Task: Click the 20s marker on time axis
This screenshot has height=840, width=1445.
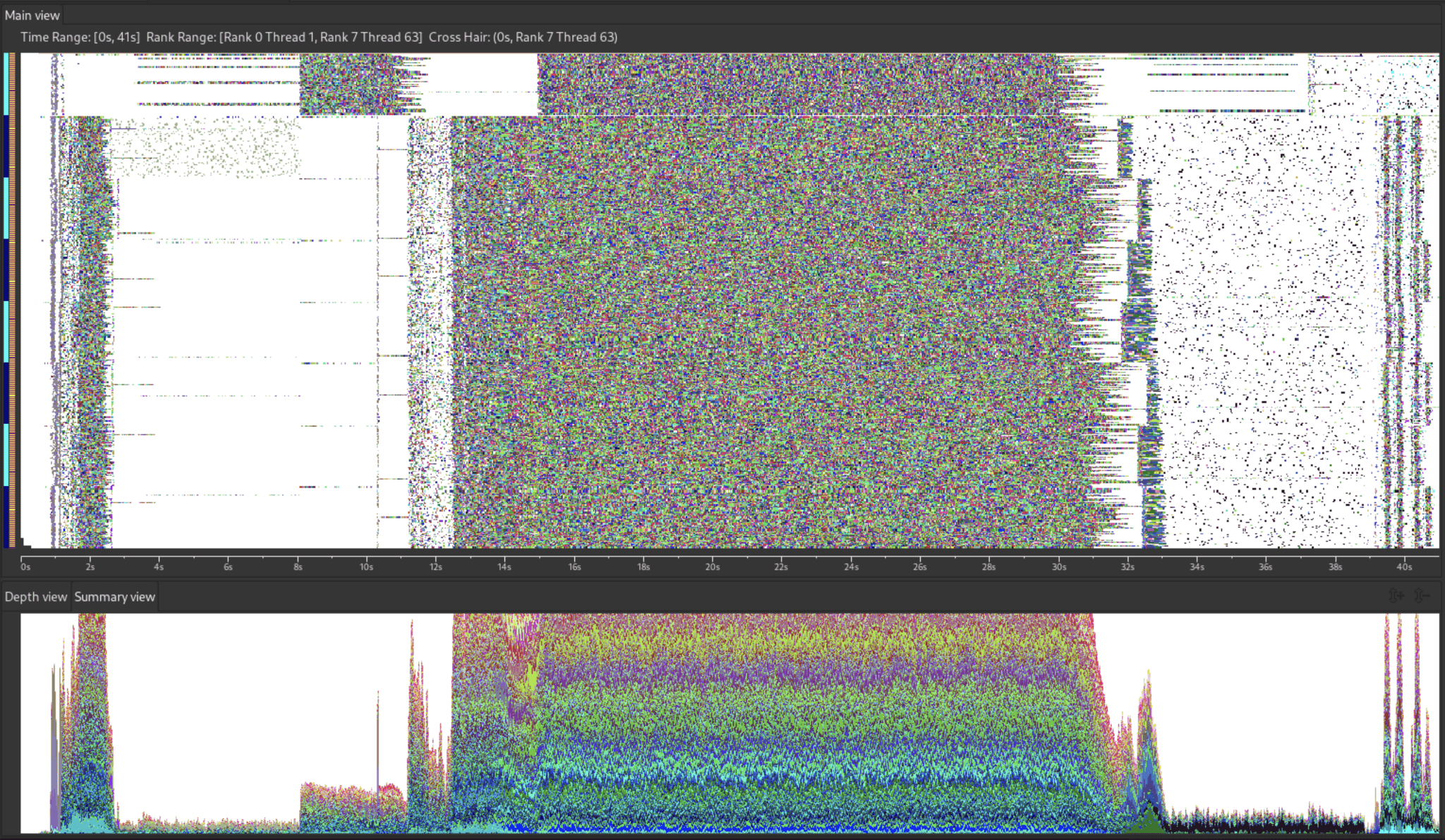Action: click(x=713, y=566)
